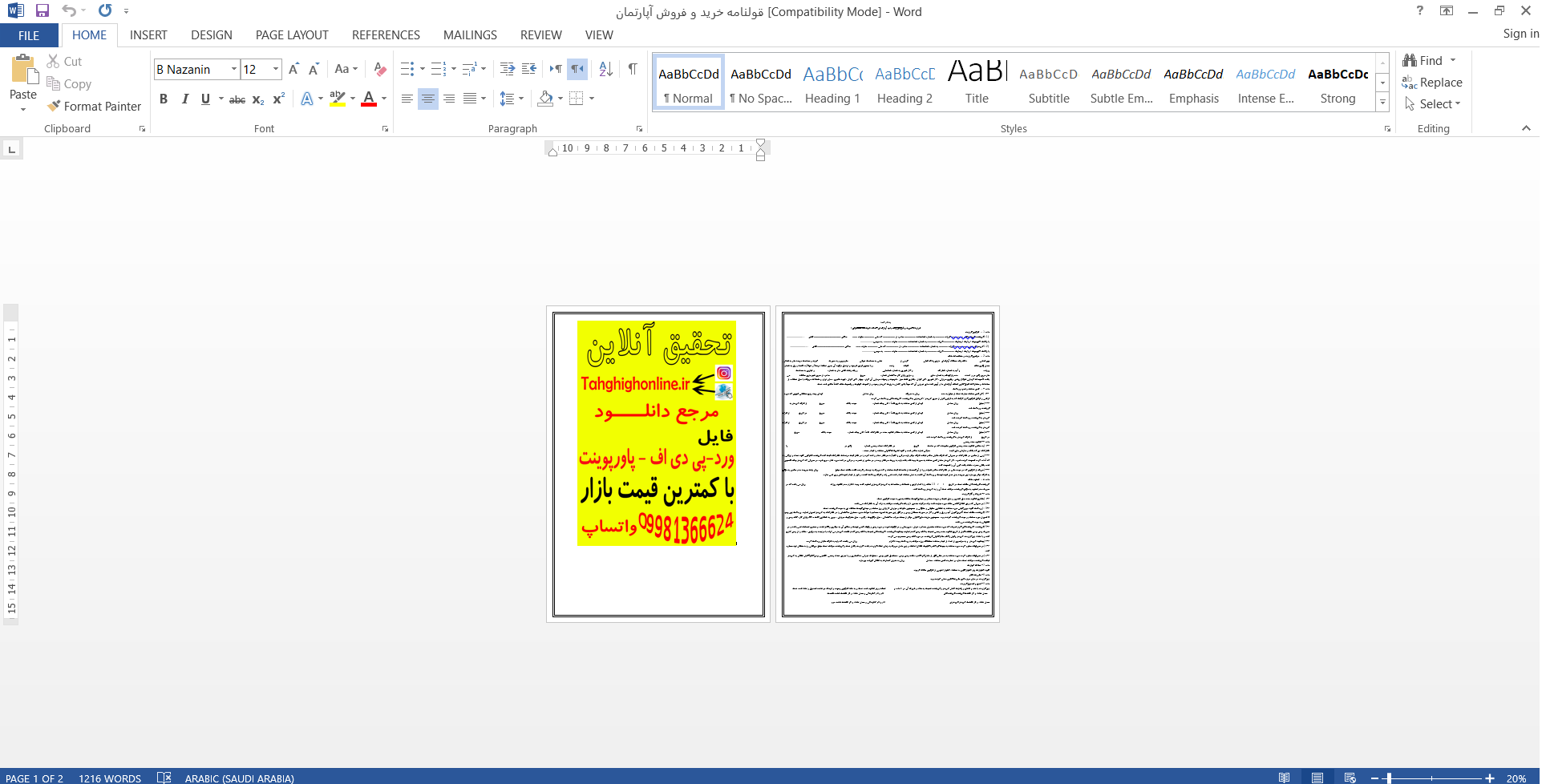Increase the font size (Grow Font)
Screen dimensions: 1546x784
coord(293,69)
